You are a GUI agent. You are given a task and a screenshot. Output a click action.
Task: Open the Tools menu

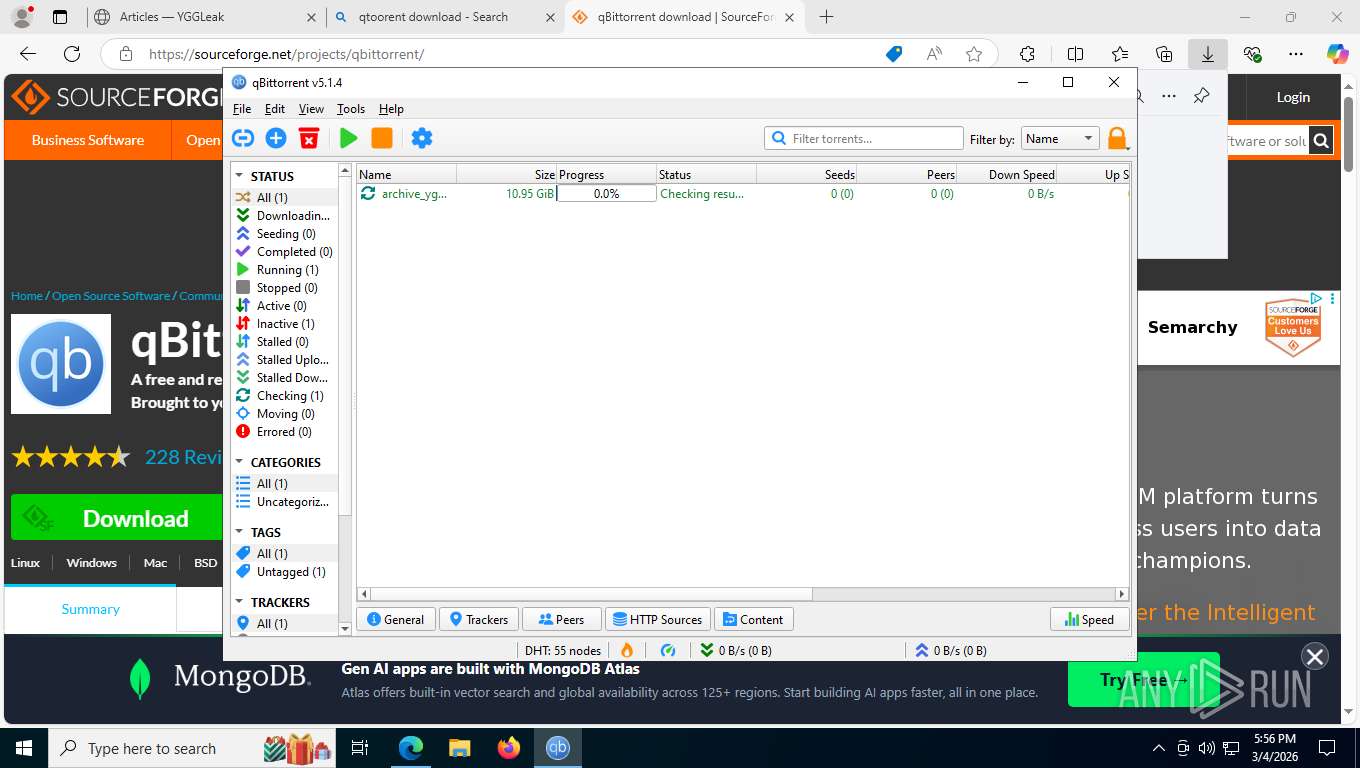351,109
